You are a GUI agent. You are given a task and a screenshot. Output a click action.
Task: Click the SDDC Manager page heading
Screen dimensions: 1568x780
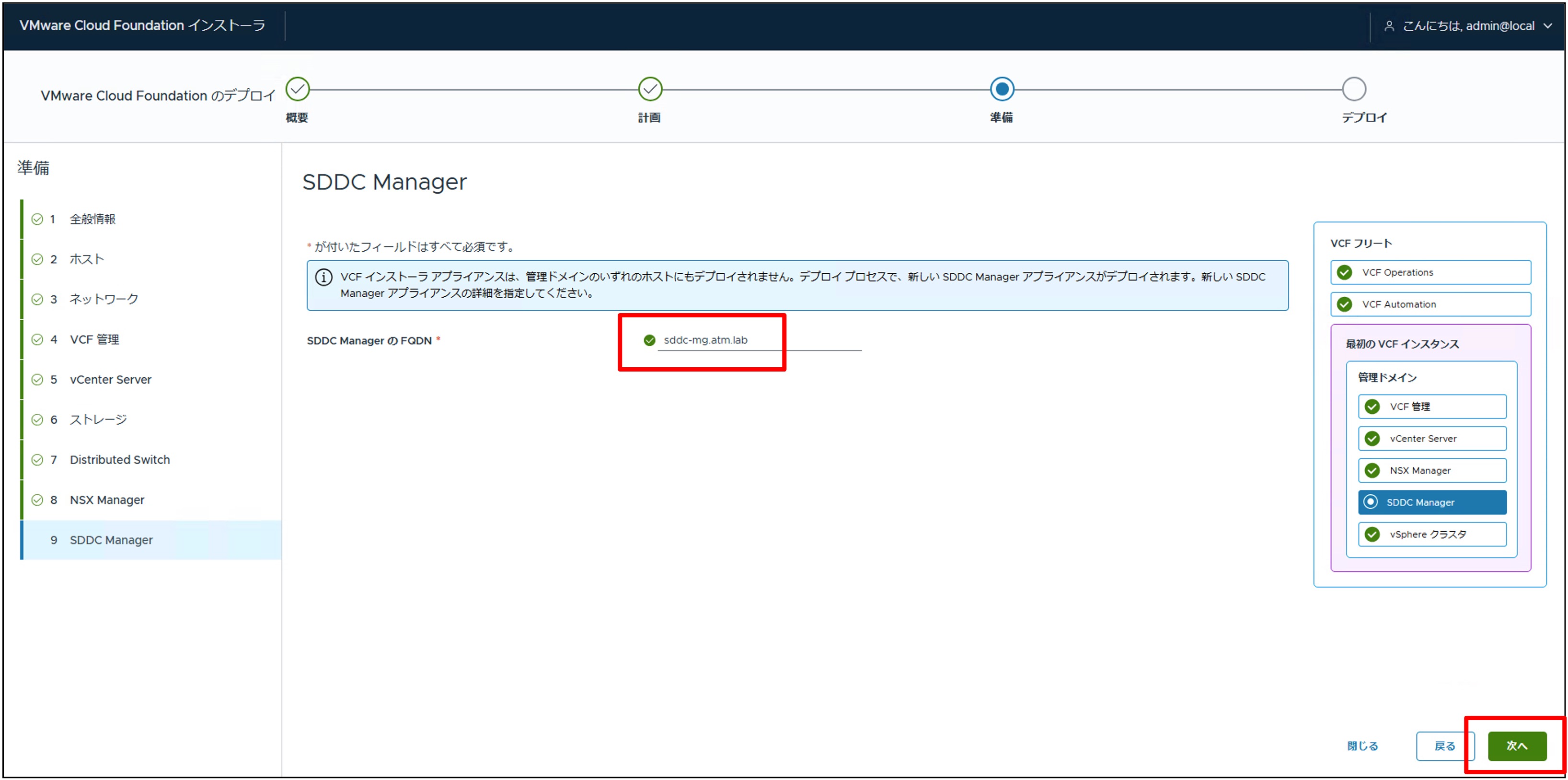(385, 182)
